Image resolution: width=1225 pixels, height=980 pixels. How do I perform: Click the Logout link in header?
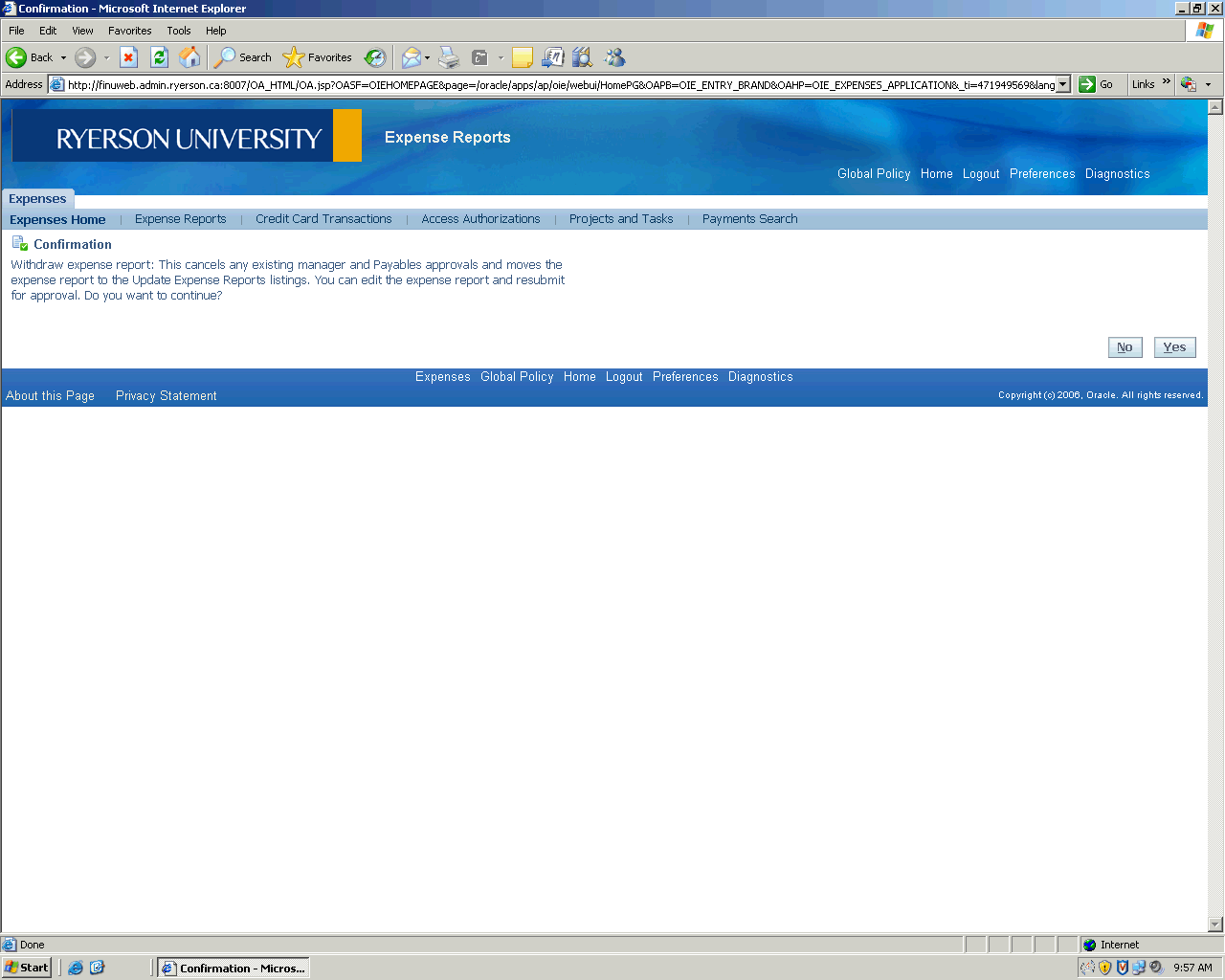pos(981,174)
